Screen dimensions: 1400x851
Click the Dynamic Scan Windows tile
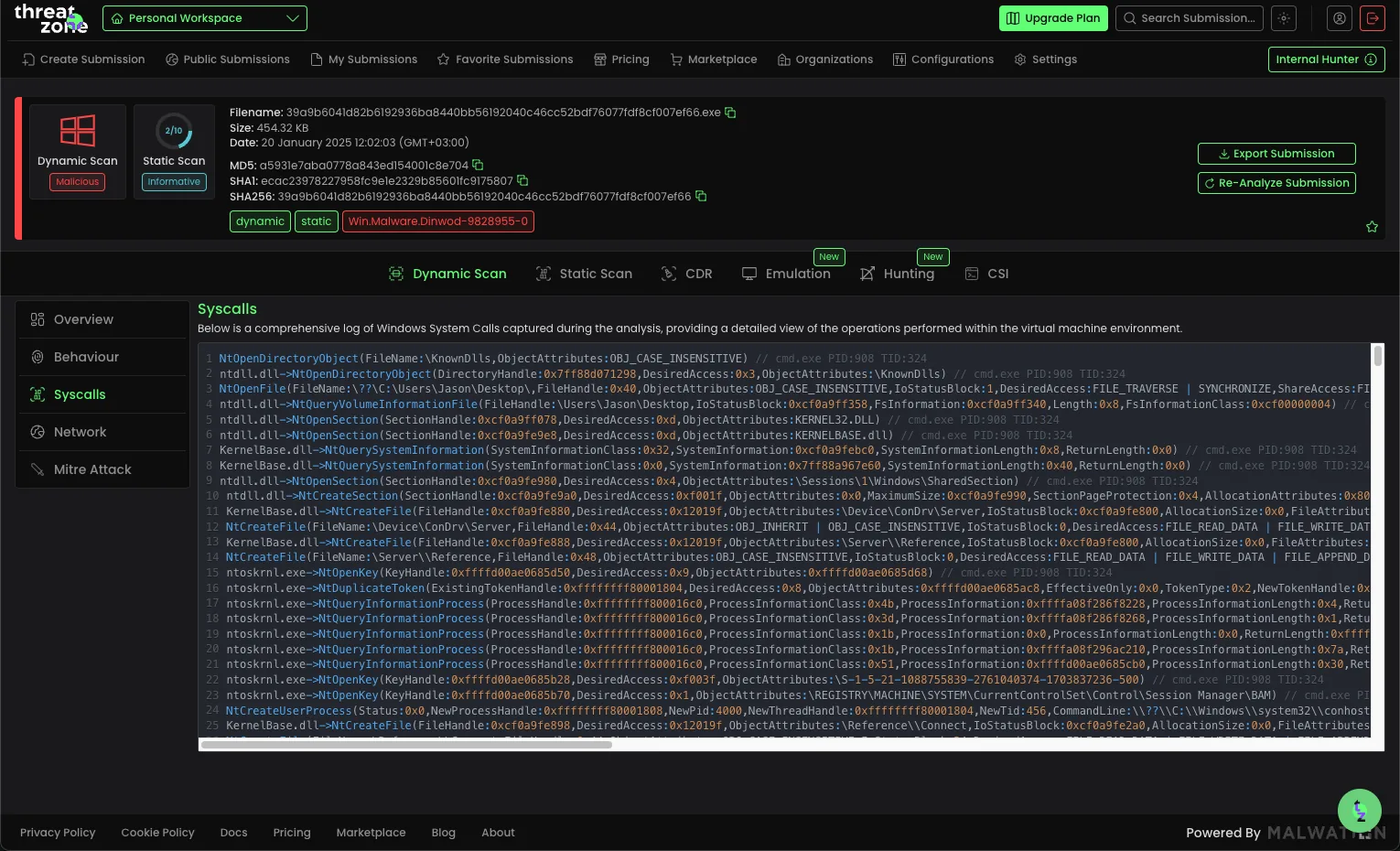[78, 151]
